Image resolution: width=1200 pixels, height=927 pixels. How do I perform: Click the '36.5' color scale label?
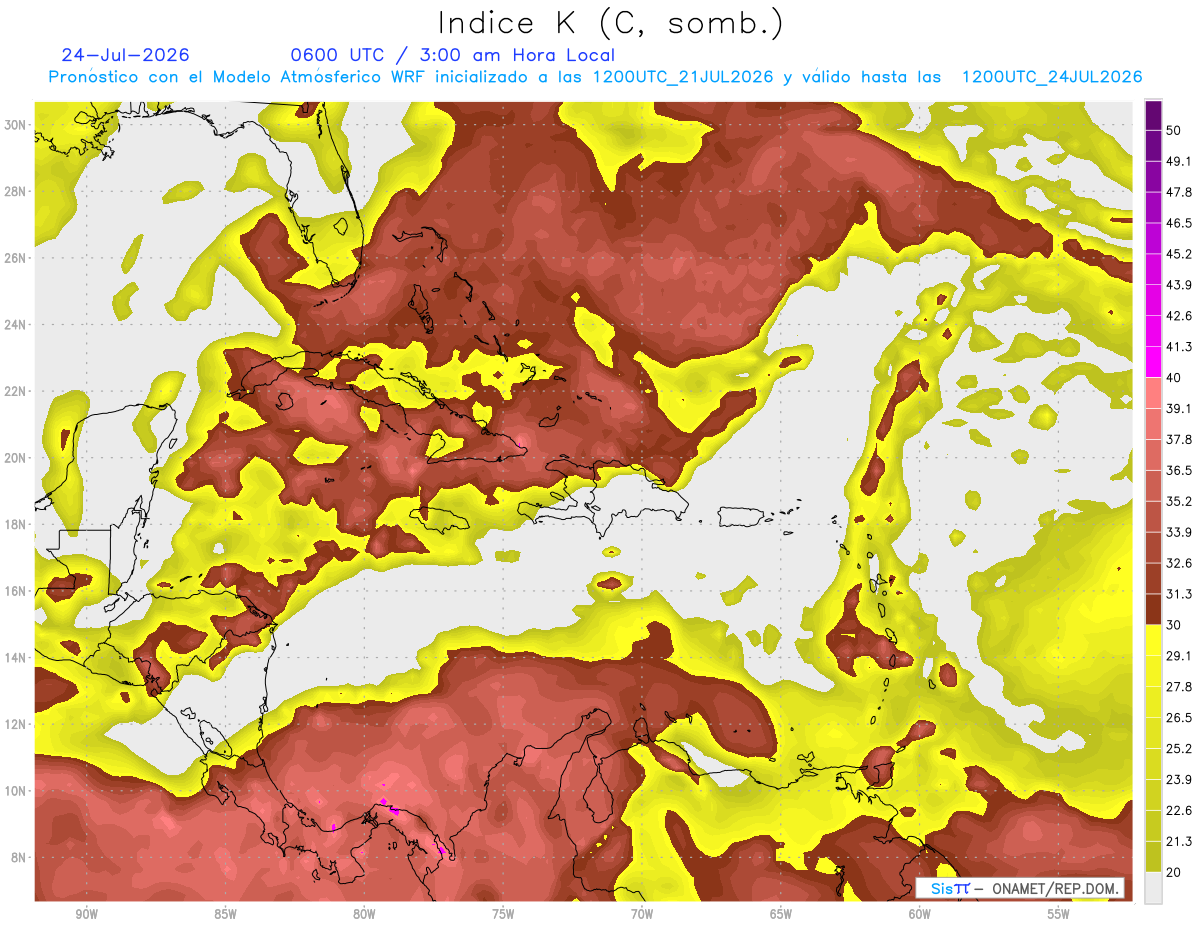pos(1178,470)
